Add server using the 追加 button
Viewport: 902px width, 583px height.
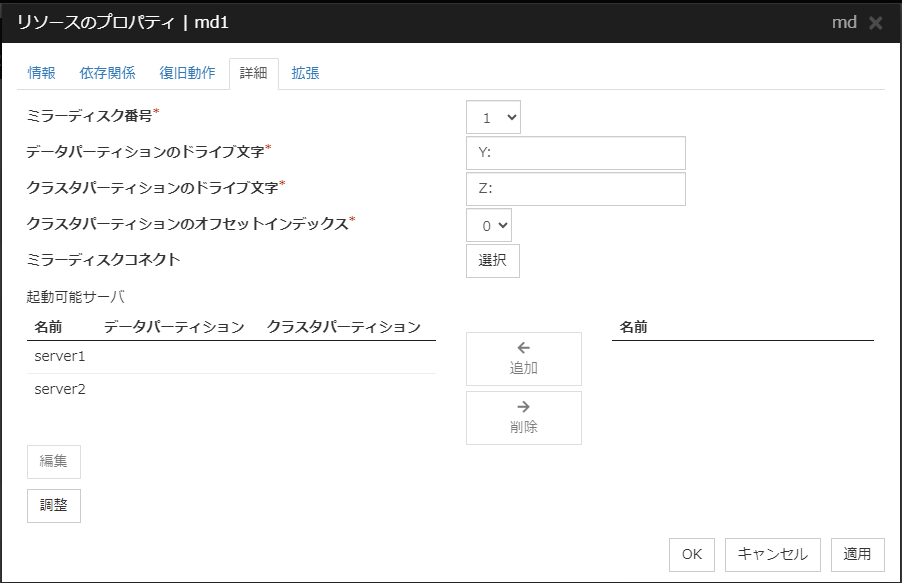coord(523,358)
